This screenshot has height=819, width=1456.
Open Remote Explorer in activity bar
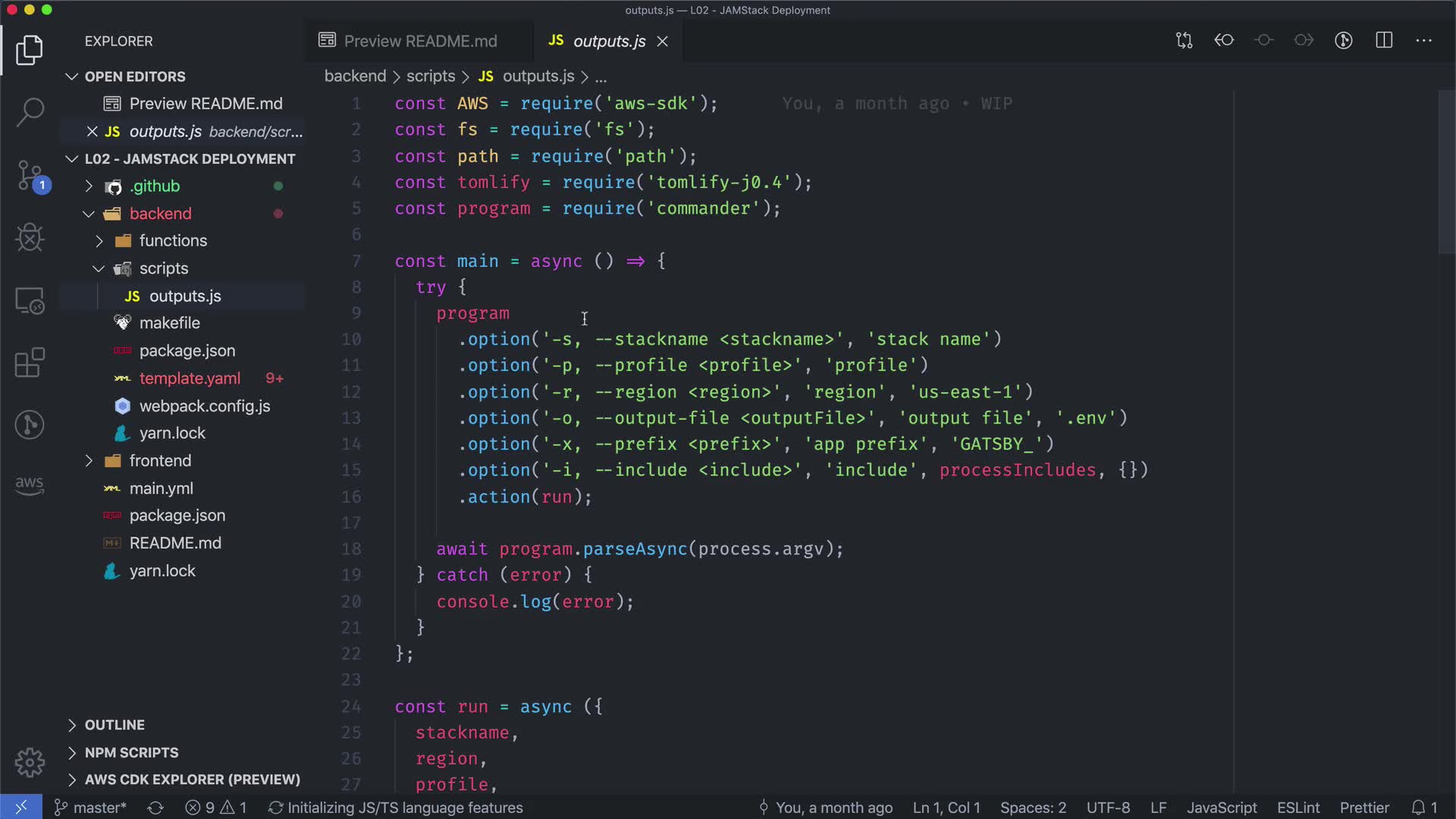(30, 301)
